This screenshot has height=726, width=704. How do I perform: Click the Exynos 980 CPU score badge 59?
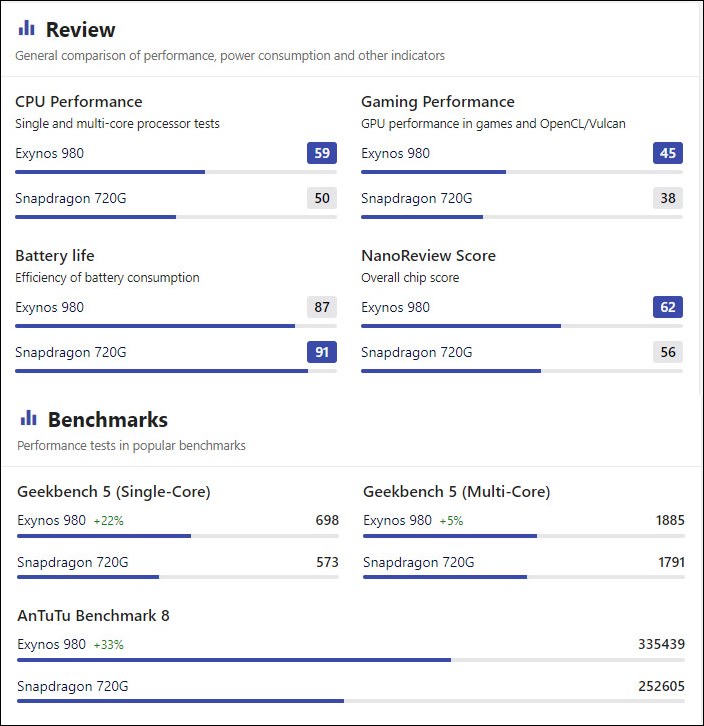point(322,153)
